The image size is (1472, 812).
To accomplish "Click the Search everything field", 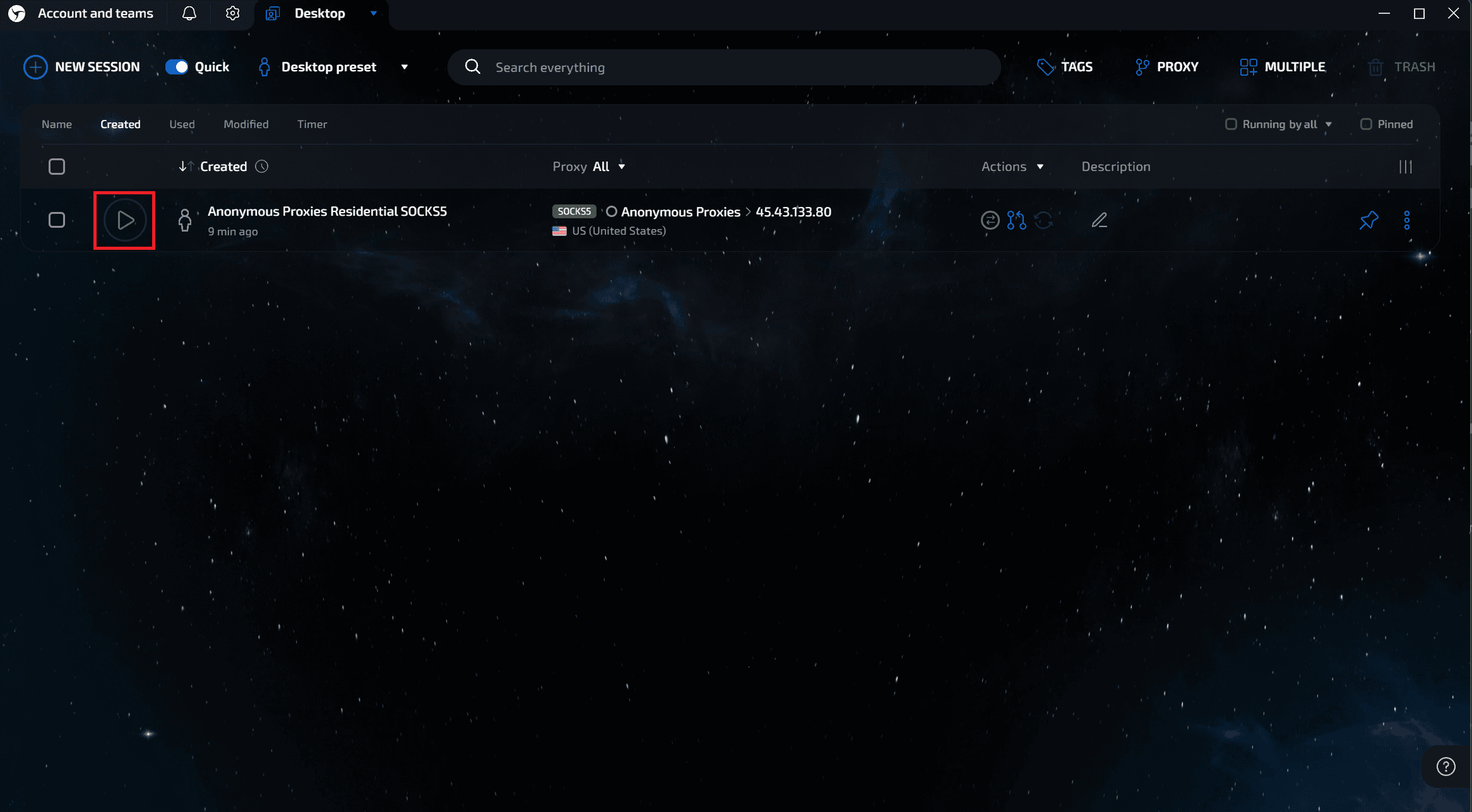I will (x=723, y=67).
